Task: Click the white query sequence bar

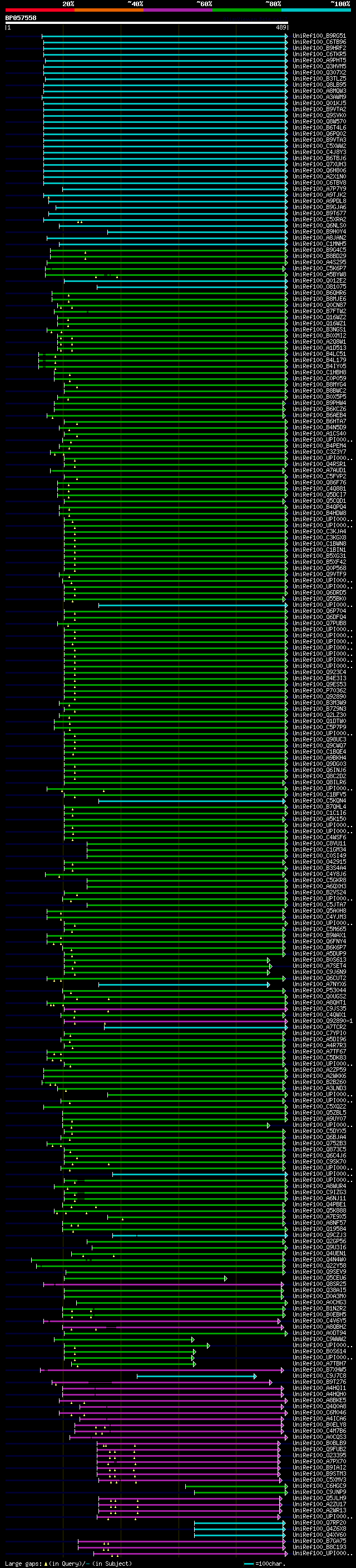Action: (147, 22)
